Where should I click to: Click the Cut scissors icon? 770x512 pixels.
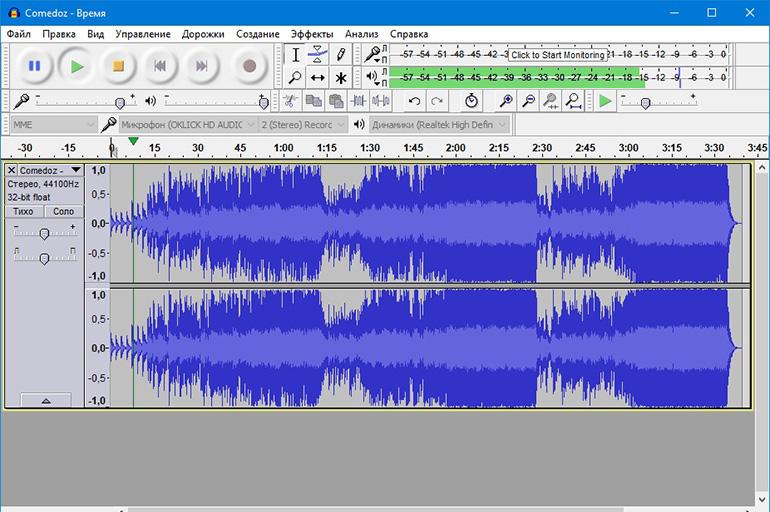[x=290, y=101]
